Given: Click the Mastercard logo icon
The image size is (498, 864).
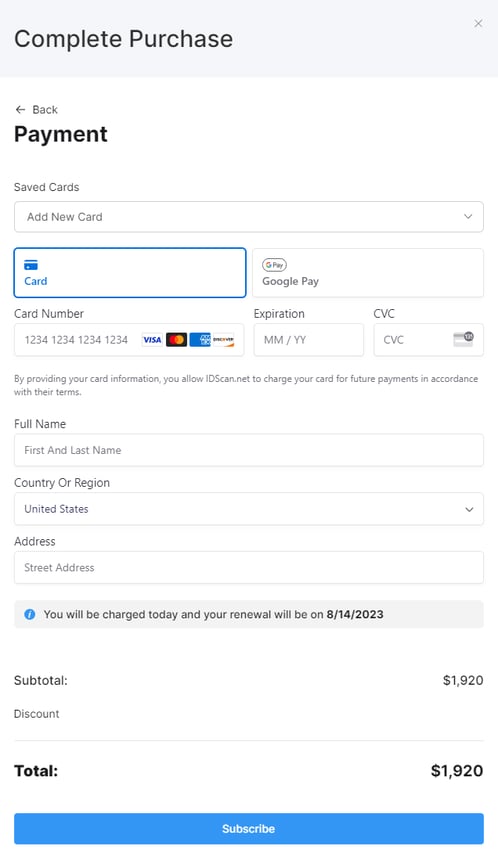Looking at the screenshot, I should tap(176, 340).
